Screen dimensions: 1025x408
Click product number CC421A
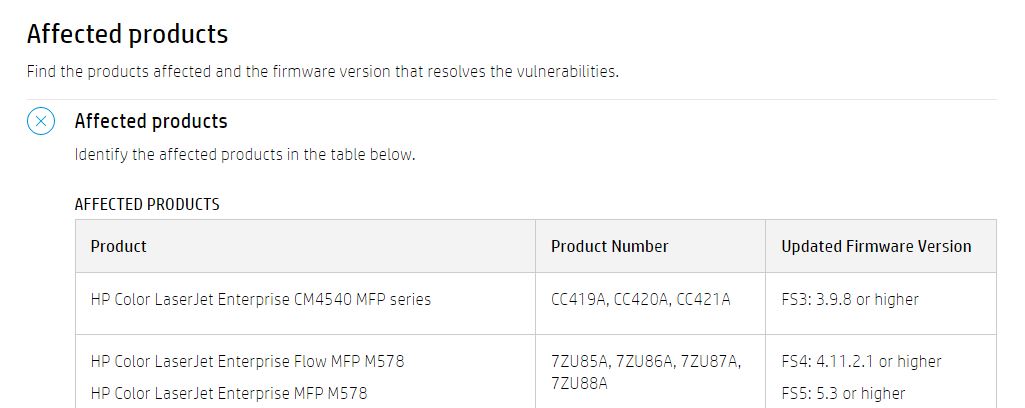[703, 299]
